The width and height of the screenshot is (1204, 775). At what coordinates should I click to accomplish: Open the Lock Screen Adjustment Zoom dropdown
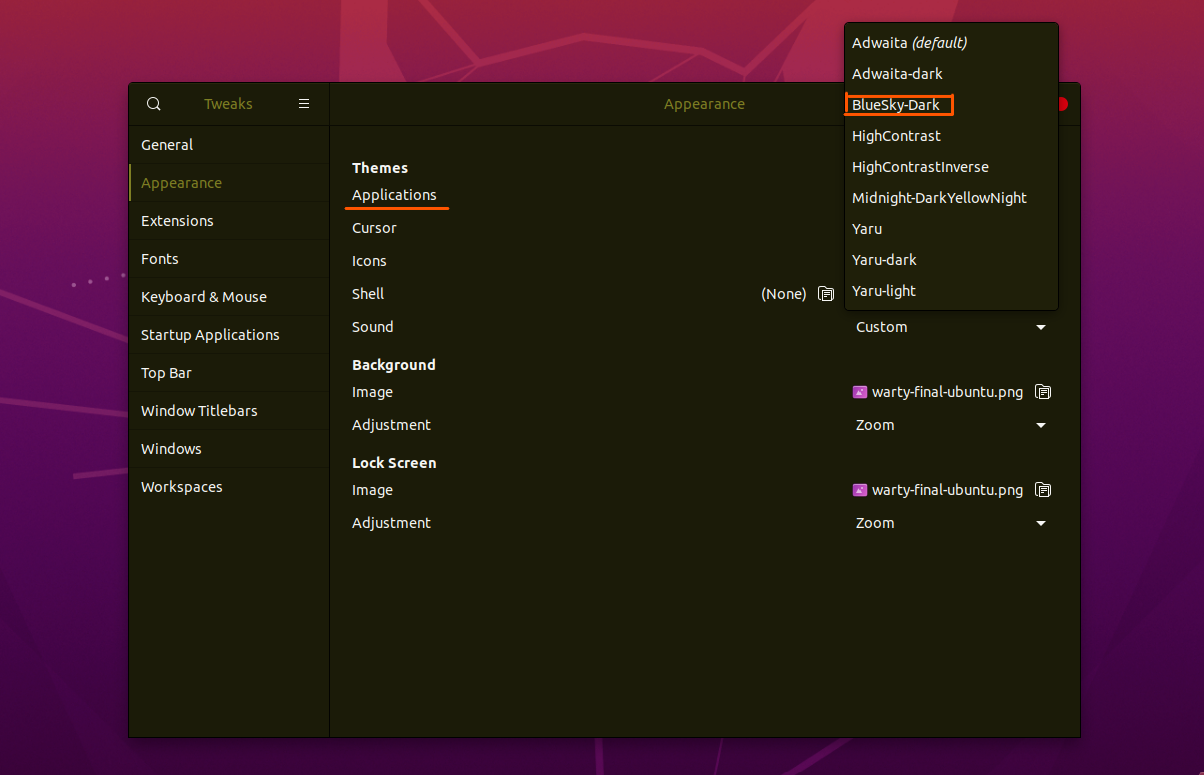coord(951,523)
